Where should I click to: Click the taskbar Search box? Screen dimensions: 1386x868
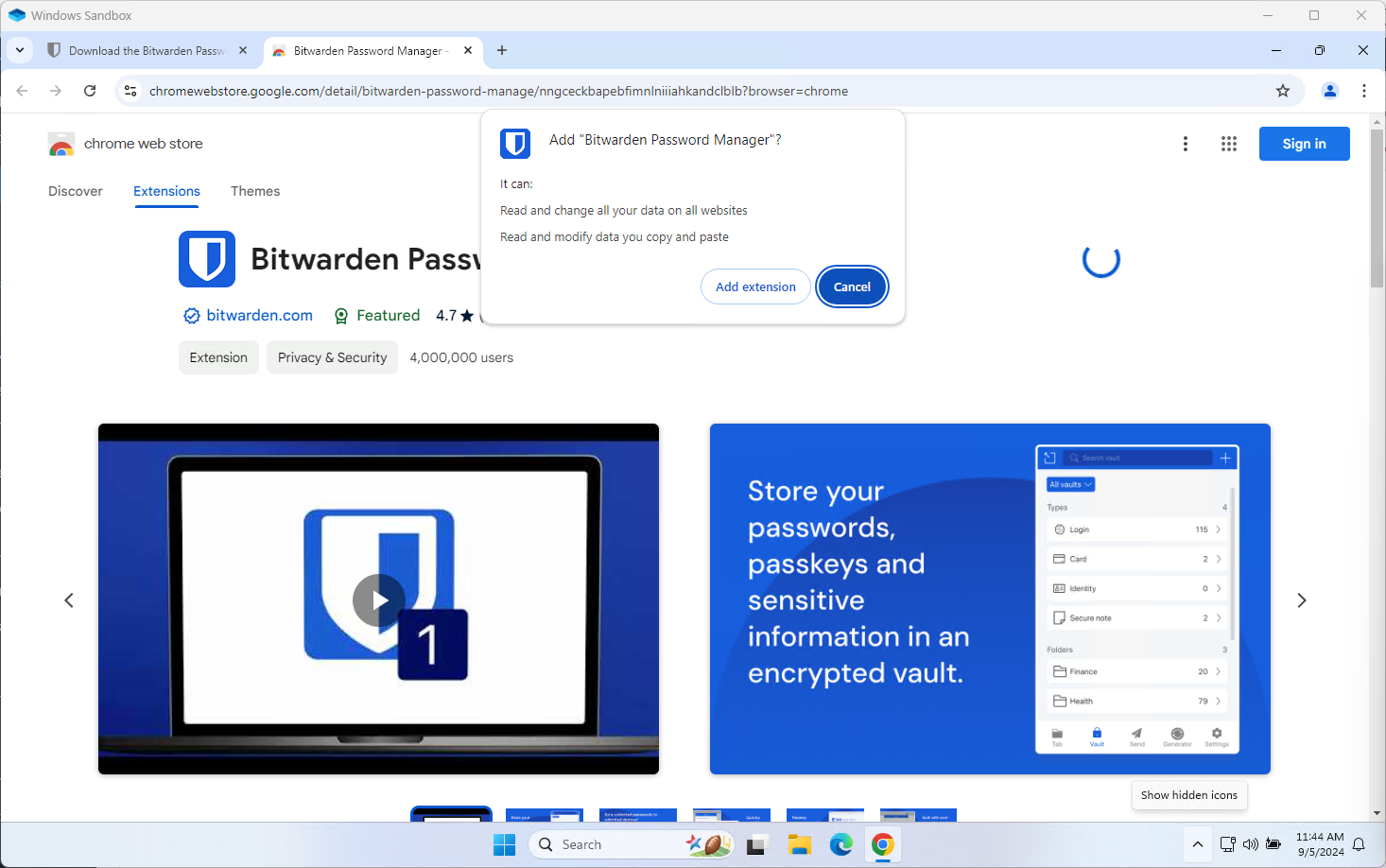[x=632, y=844]
